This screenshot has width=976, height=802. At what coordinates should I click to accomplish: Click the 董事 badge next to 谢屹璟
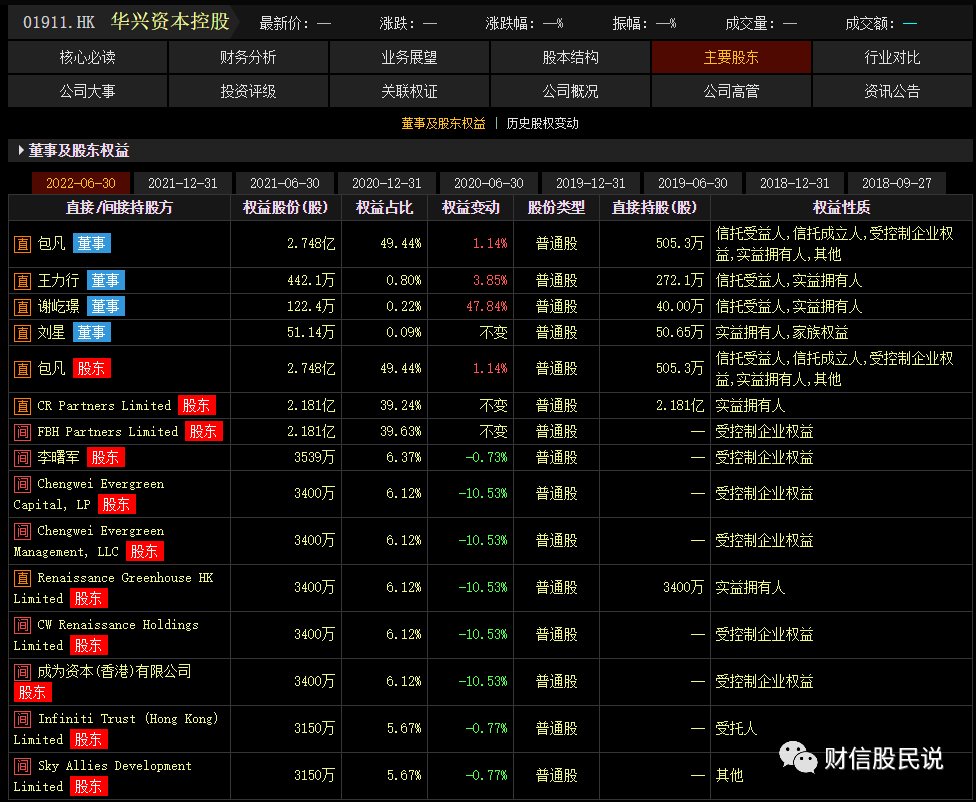click(105, 306)
